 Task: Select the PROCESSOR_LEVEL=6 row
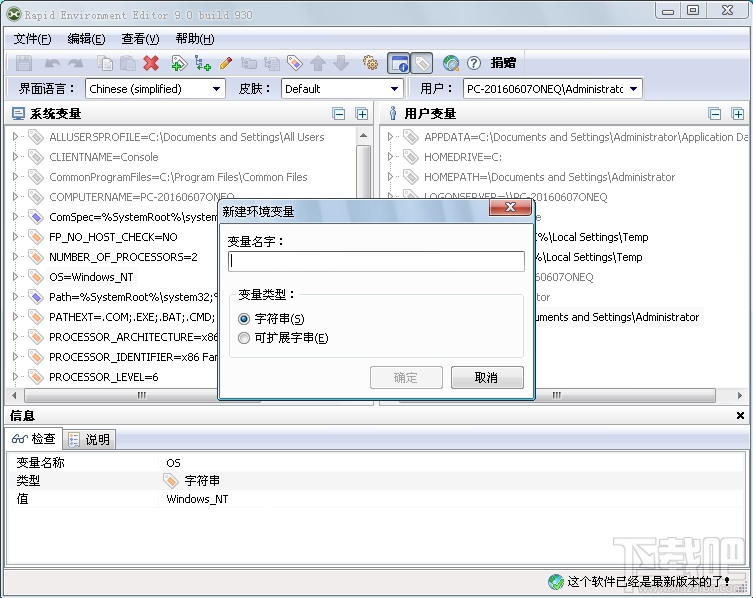click(x=103, y=377)
